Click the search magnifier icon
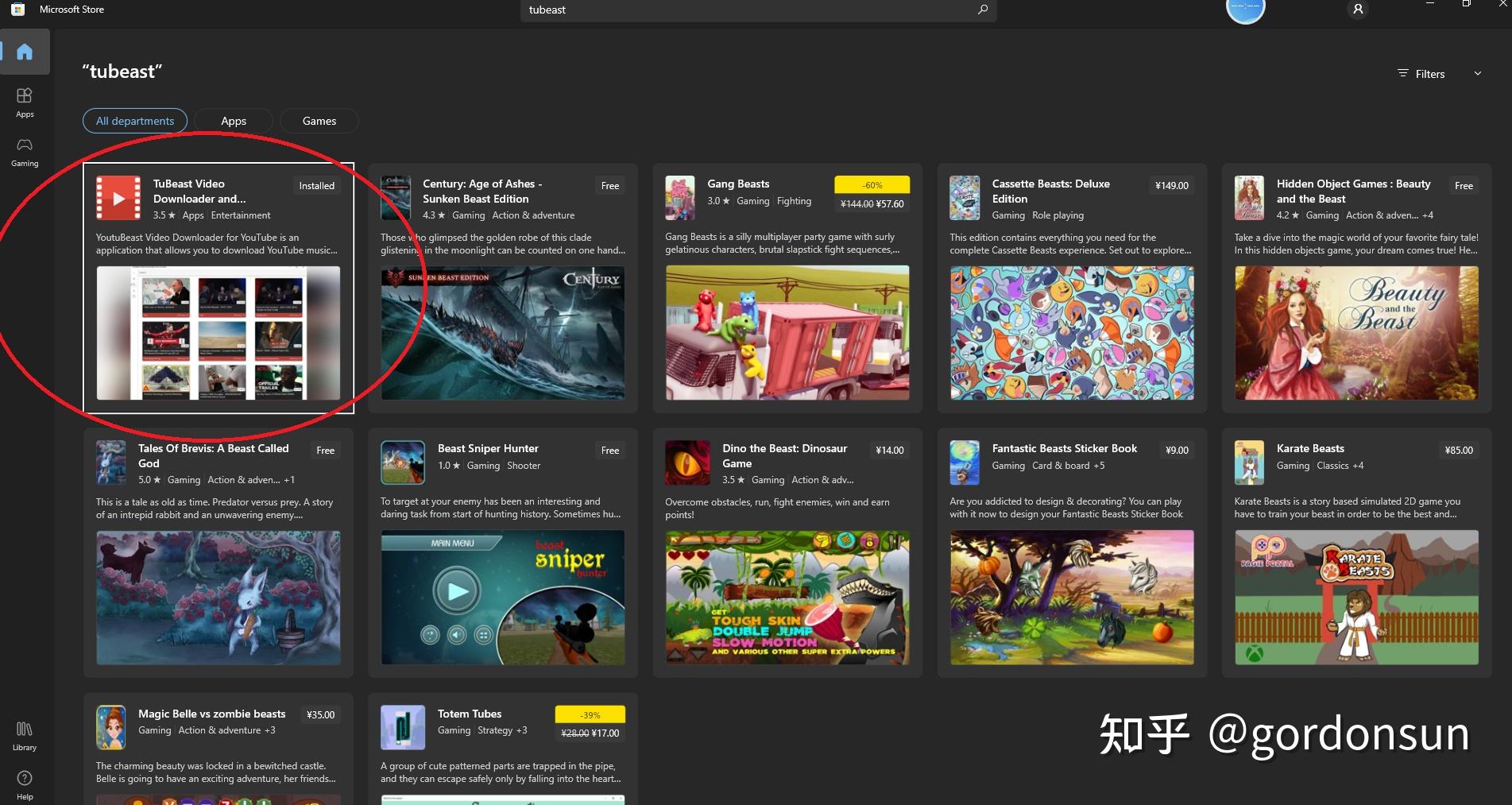This screenshot has height=805, width=1512. pos(983,10)
